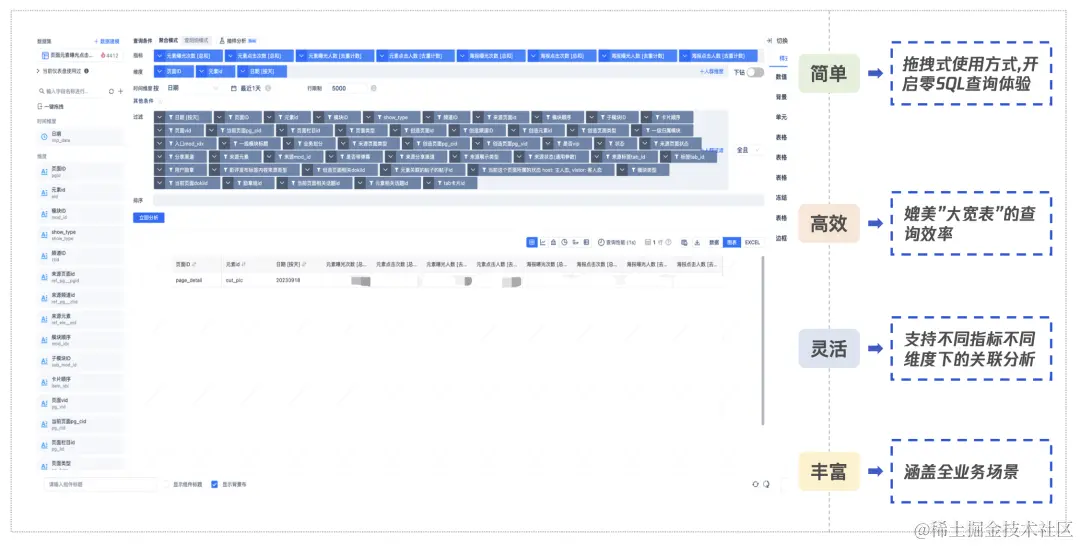Image resolution: width=1080 pixels, height=546 pixels.
Task: Click the 立即分析 button
Action: tap(149, 218)
